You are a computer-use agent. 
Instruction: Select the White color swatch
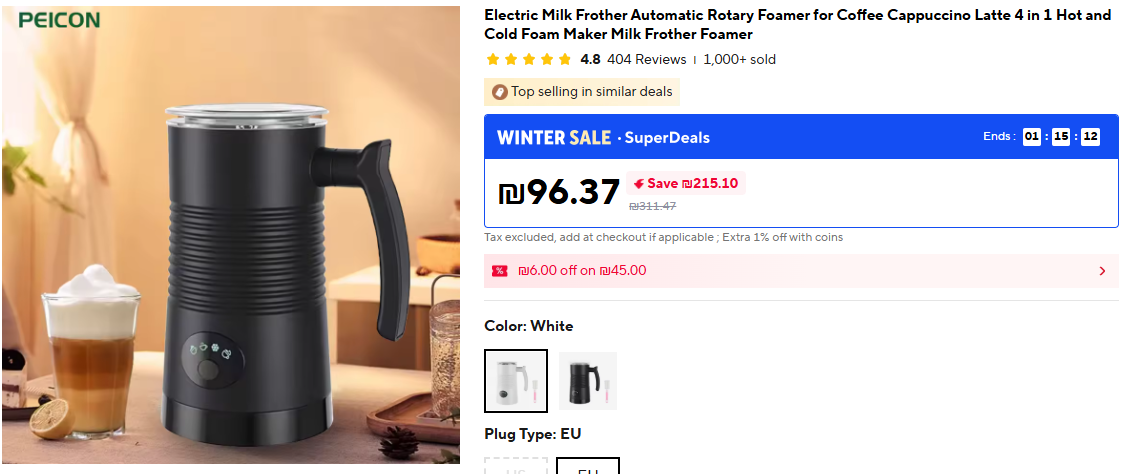pyautogui.click(x=516, y=381)
